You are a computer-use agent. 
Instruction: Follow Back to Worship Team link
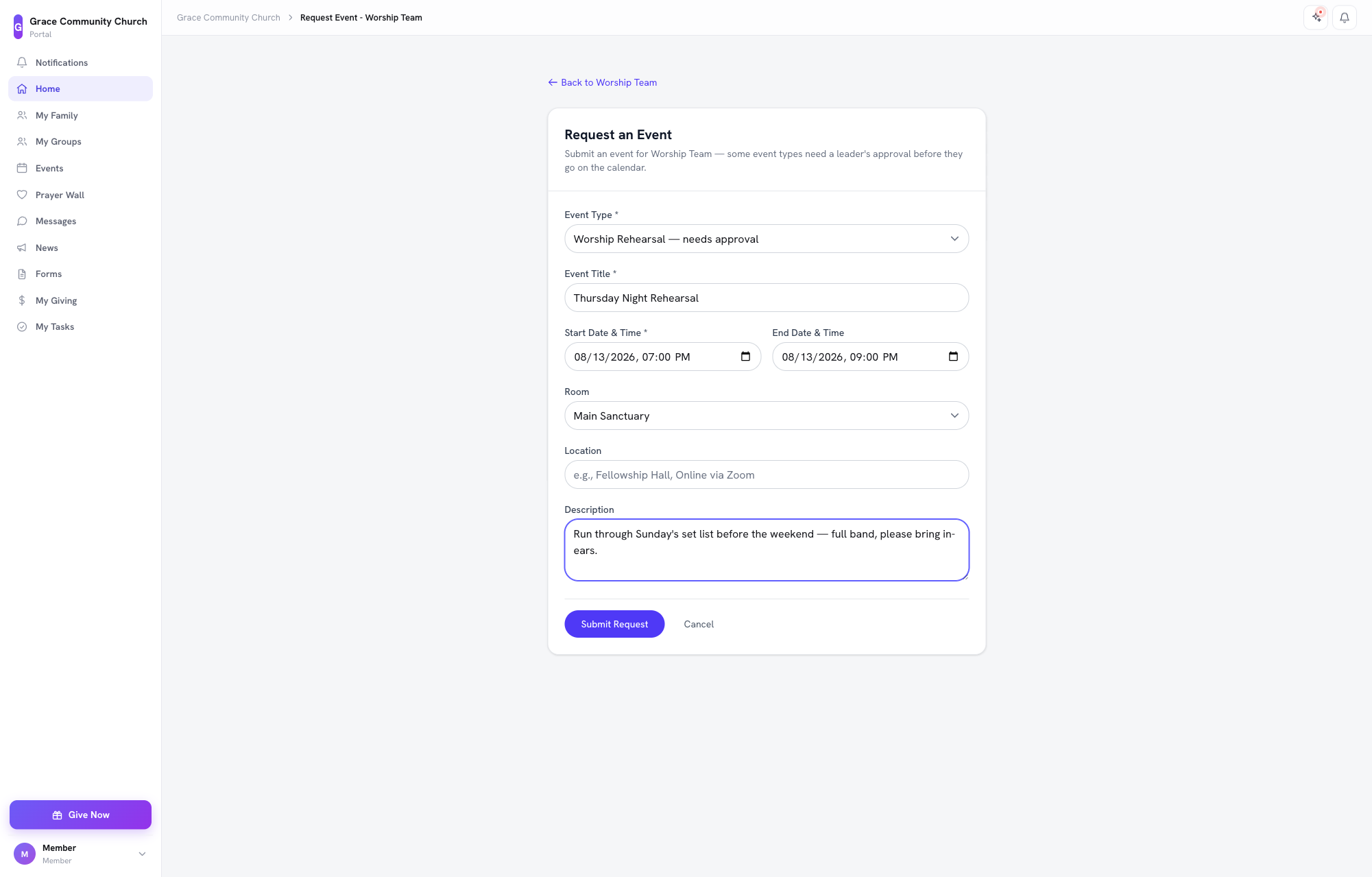click(602, 82)
